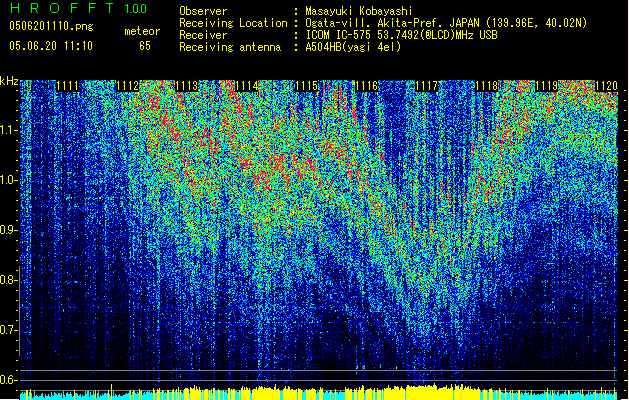629x400 pixels.
Task: Select the 1112 time marker
Action: coord(128,86)
